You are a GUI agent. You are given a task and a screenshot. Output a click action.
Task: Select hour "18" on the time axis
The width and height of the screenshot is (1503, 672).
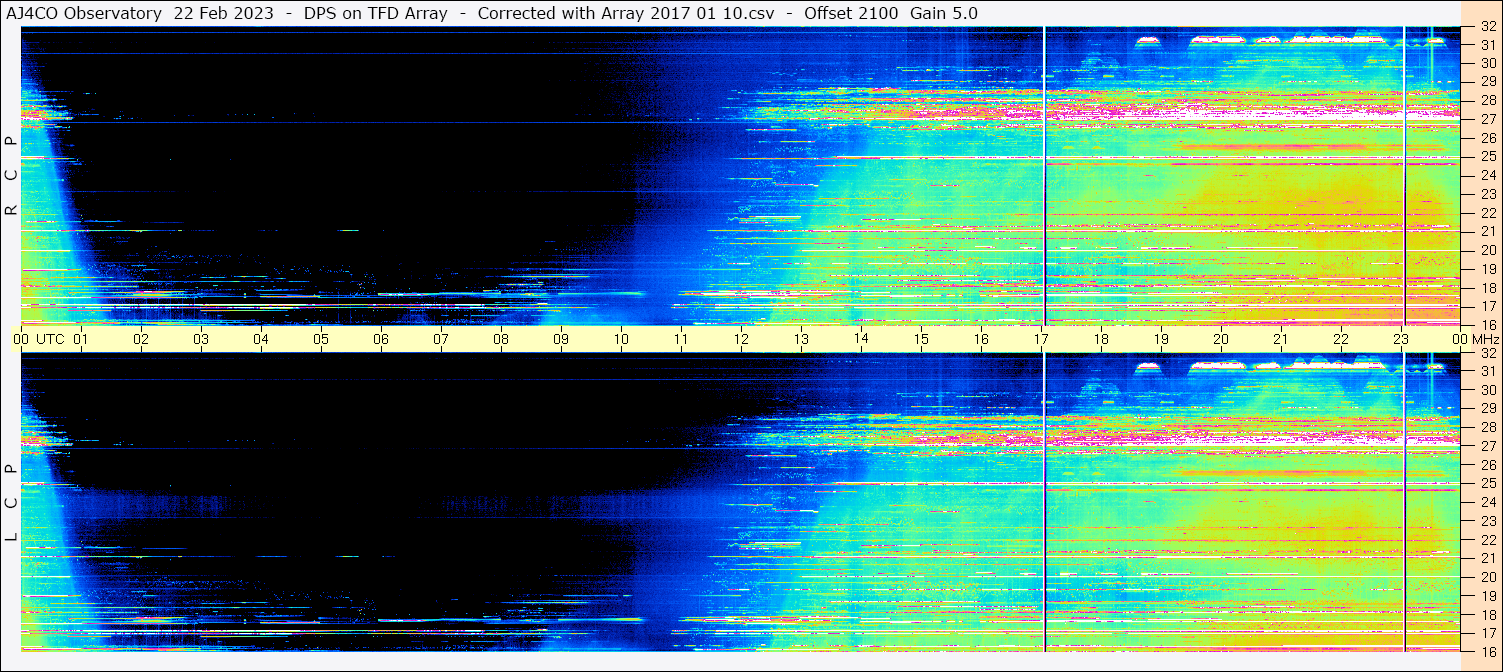(1101, 339)
